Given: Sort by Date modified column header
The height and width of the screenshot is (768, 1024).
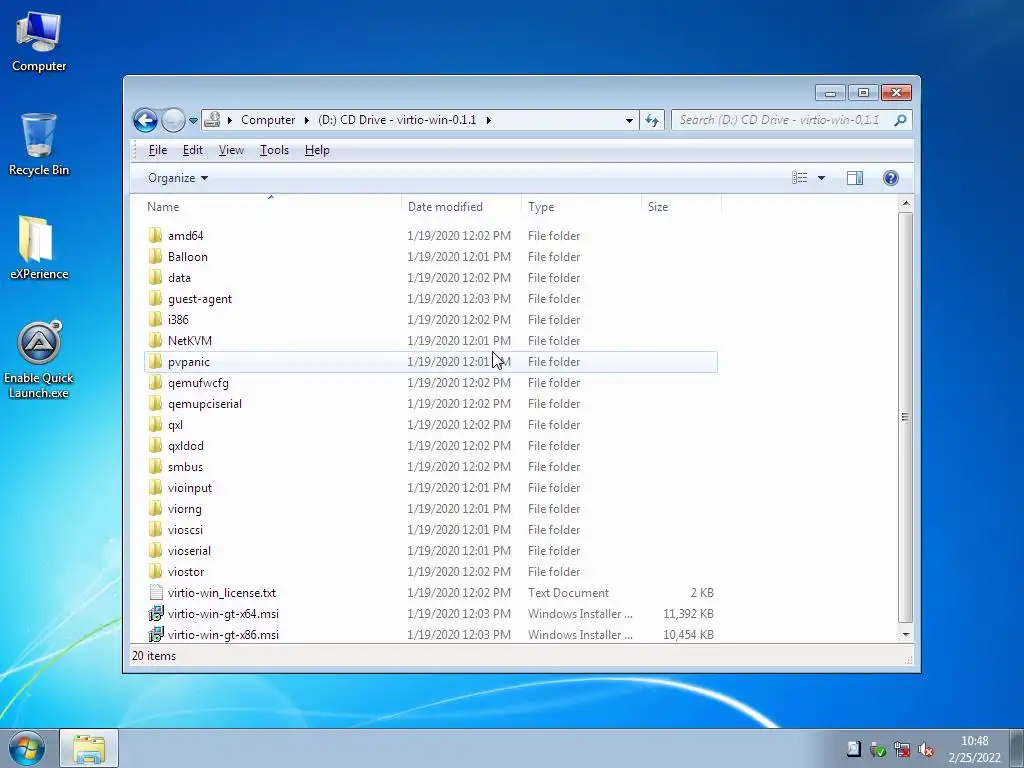Looking at the screenshot, I should (x=461, y=206).
